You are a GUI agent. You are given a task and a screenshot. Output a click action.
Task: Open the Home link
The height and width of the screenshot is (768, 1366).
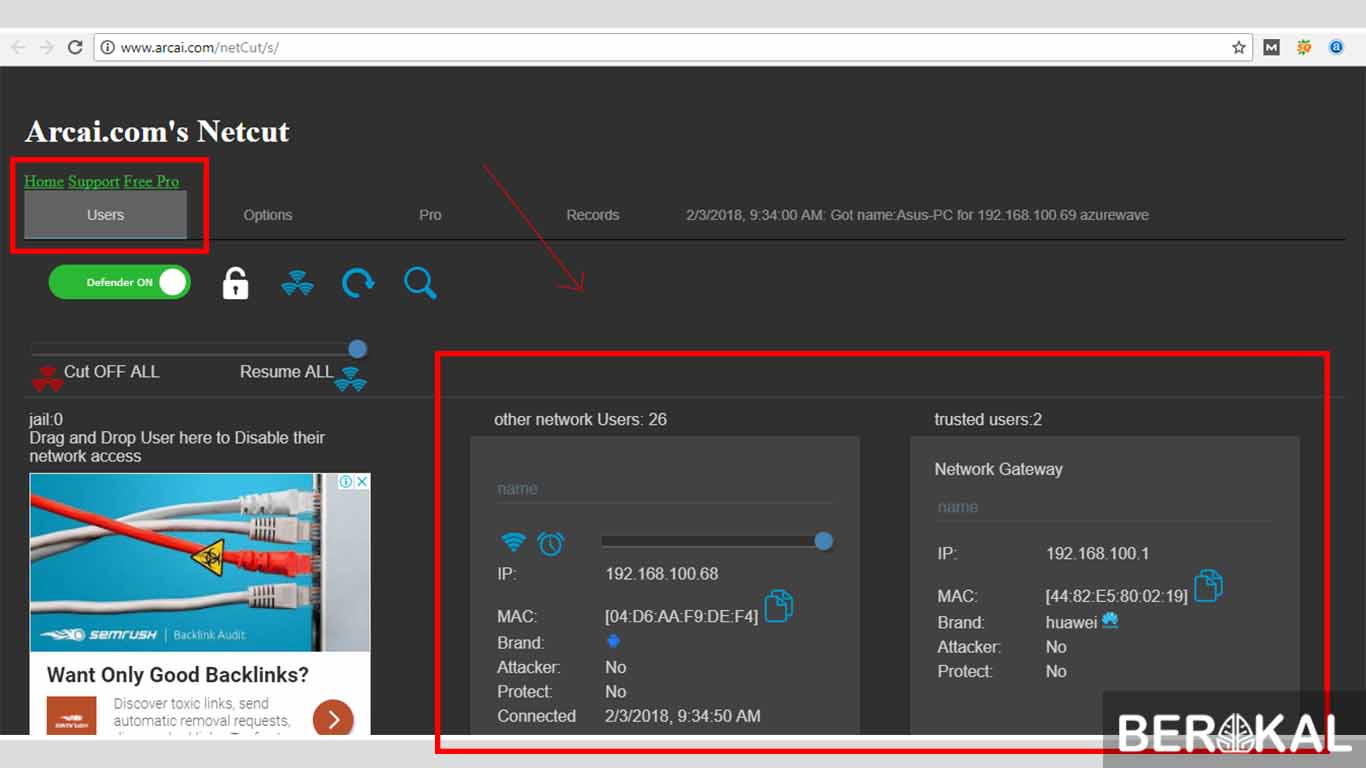(43, 181)
